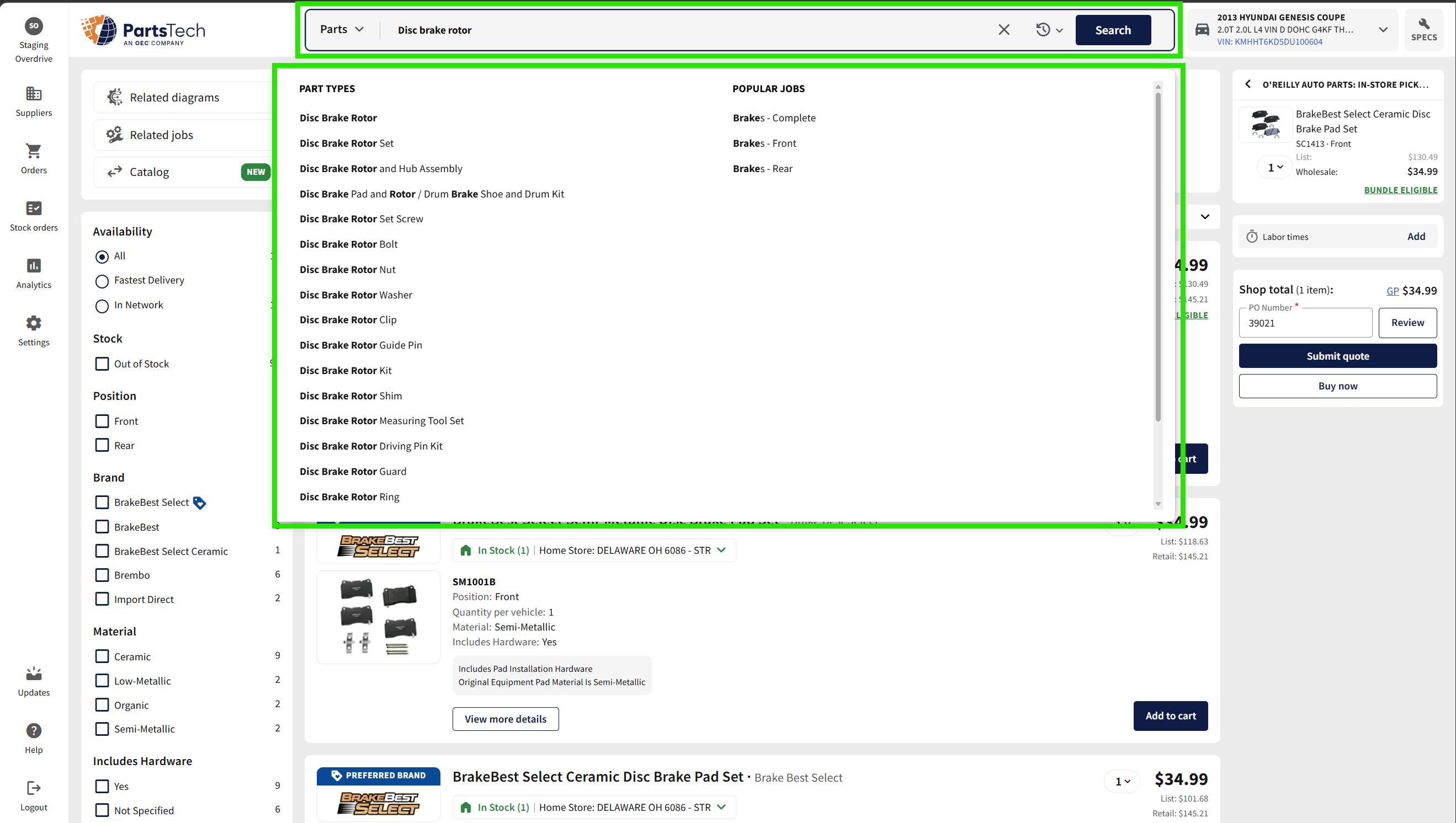The height and width of the screenshot is (823, 1456).
Task: Select the All availability radio button
Action: click(x=102, y=256)
